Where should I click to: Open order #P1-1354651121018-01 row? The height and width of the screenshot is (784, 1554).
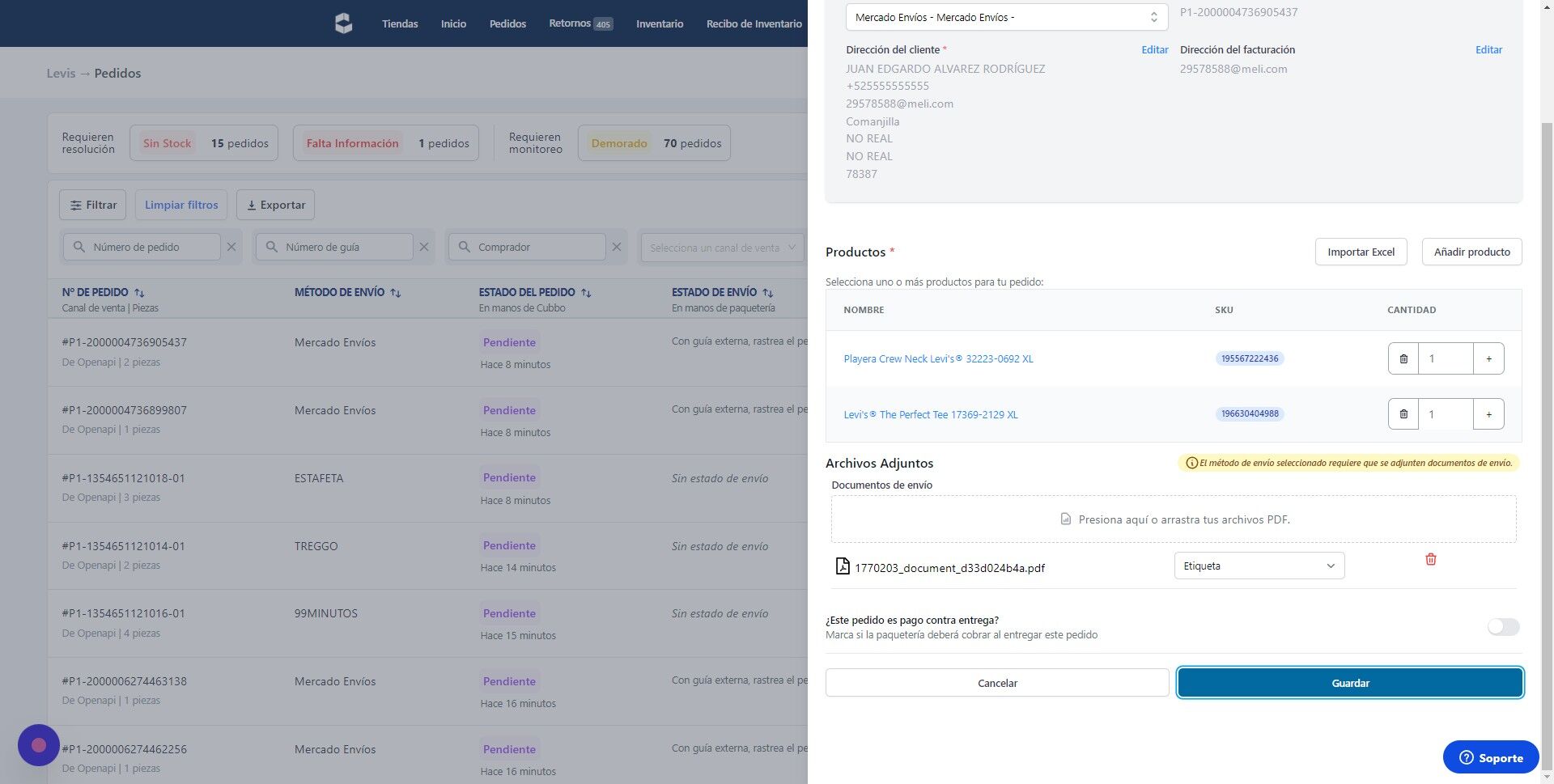427,488
